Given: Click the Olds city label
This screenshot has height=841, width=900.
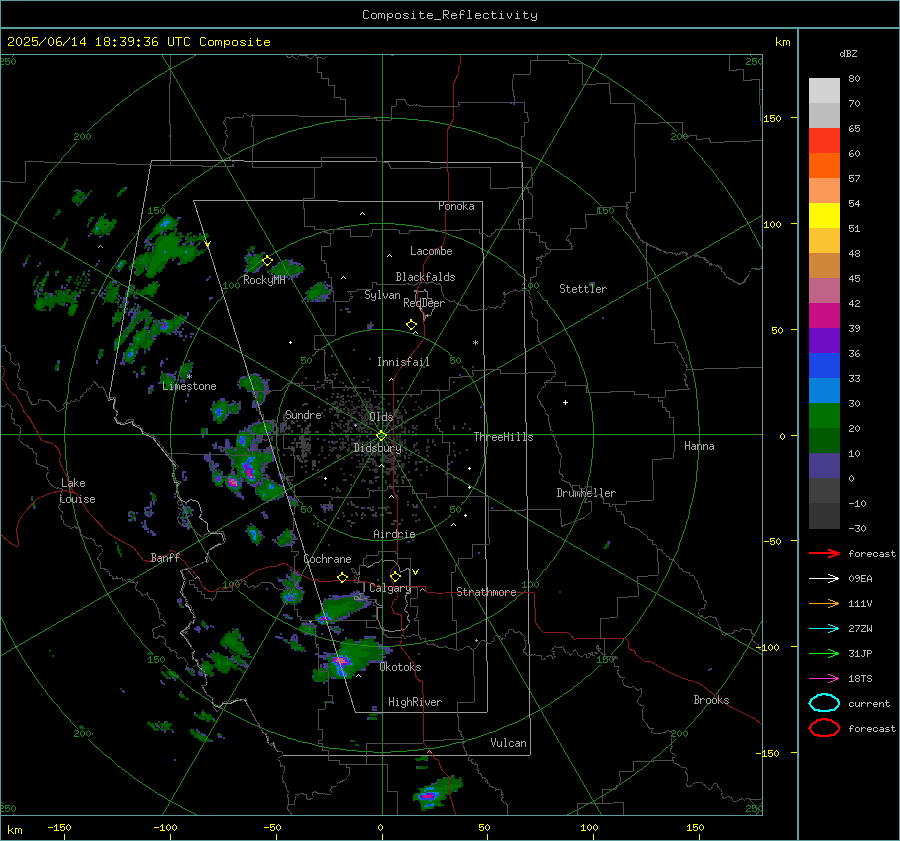Looking at the screenshot, I should click(381, 417).
